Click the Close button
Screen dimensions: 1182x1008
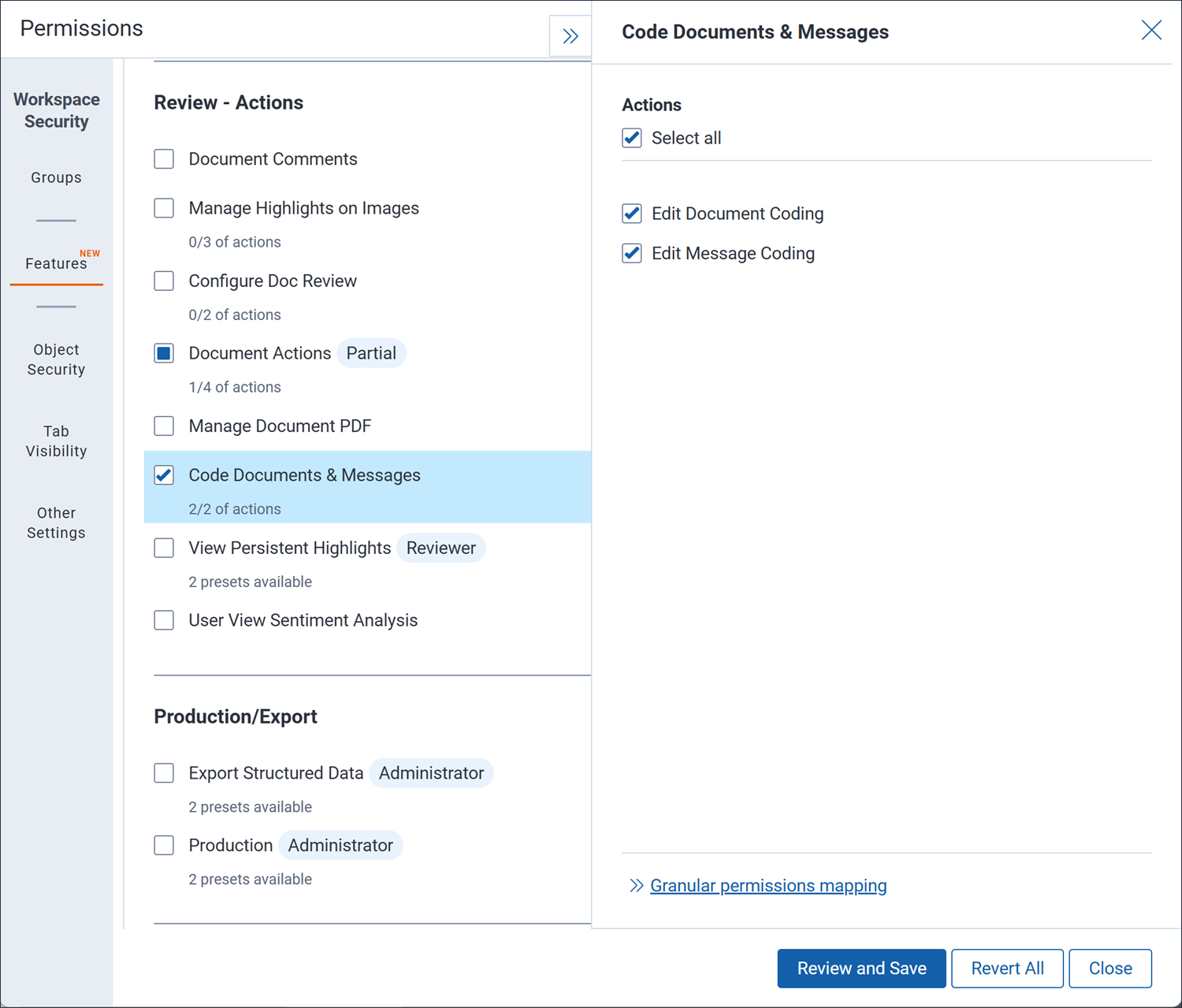click(x=1110, y=969)
